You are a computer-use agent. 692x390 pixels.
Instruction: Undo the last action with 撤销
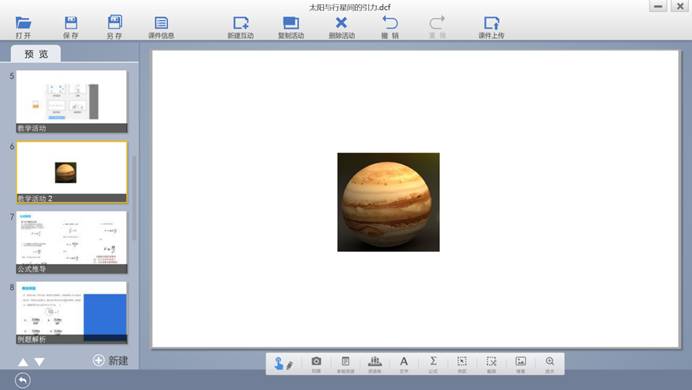pyautogui.click(x=390, y=27)
